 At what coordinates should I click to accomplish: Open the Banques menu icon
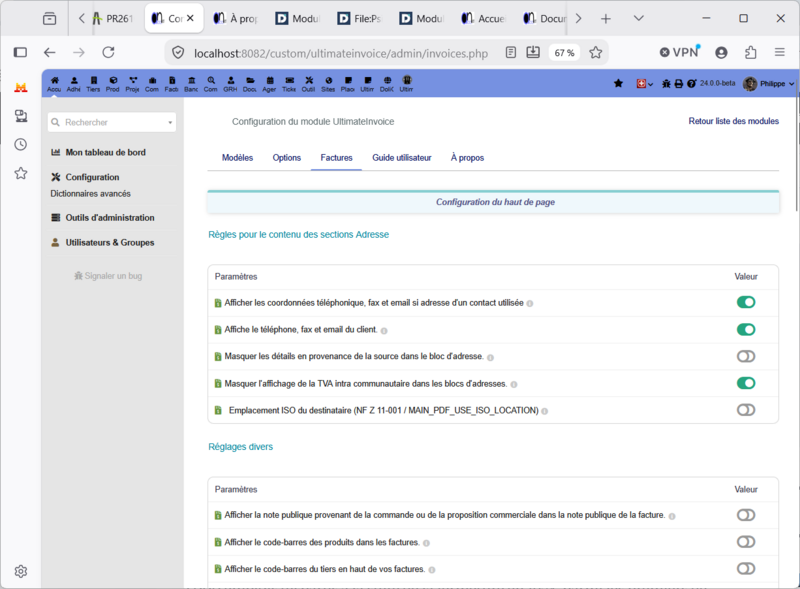[191, 81]
